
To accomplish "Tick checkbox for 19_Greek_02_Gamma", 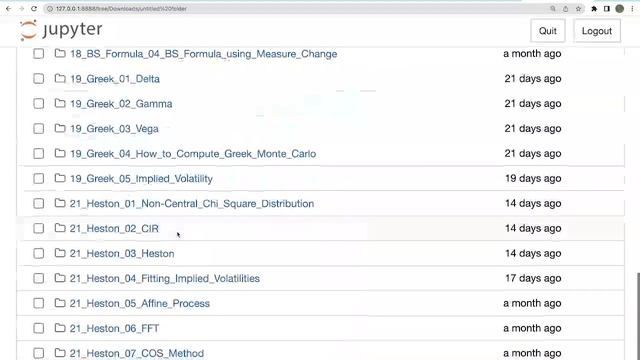I will point(39,104).
